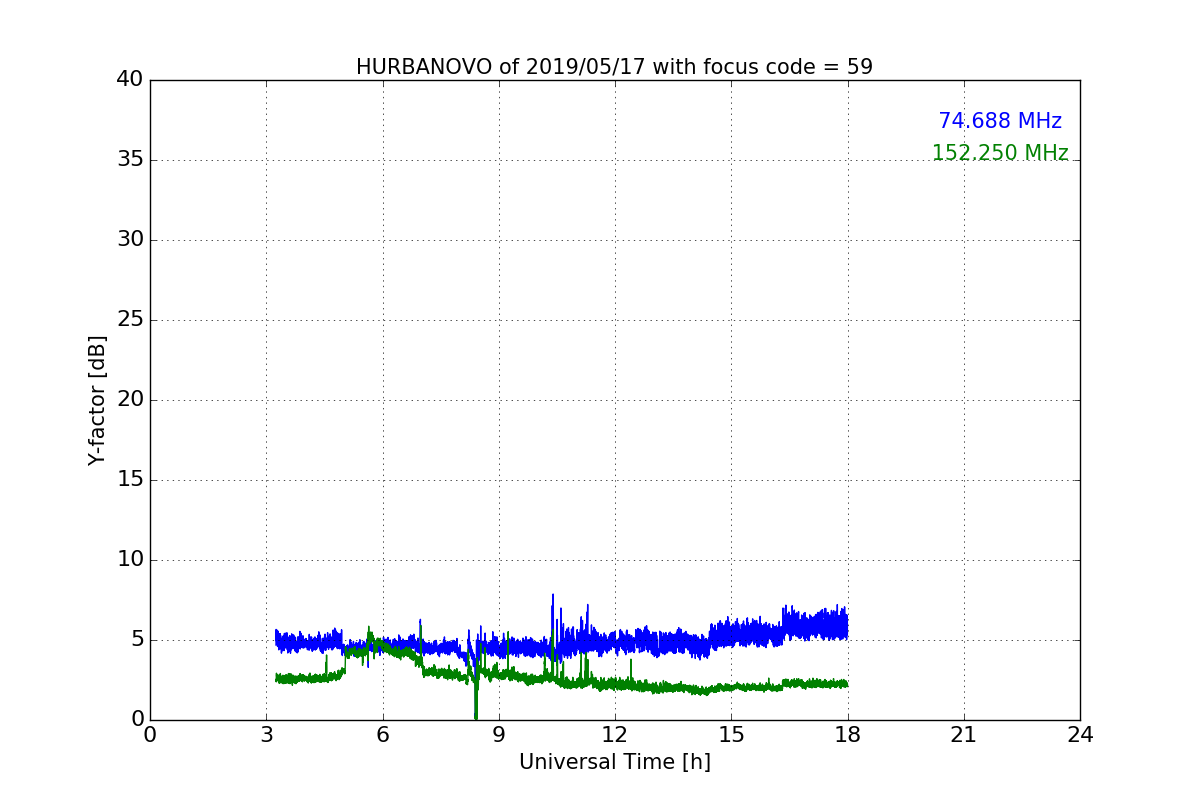Screen dimensions: 1200x800
Task: Click the x-axis tick label 18
Action: pos(848,734)
